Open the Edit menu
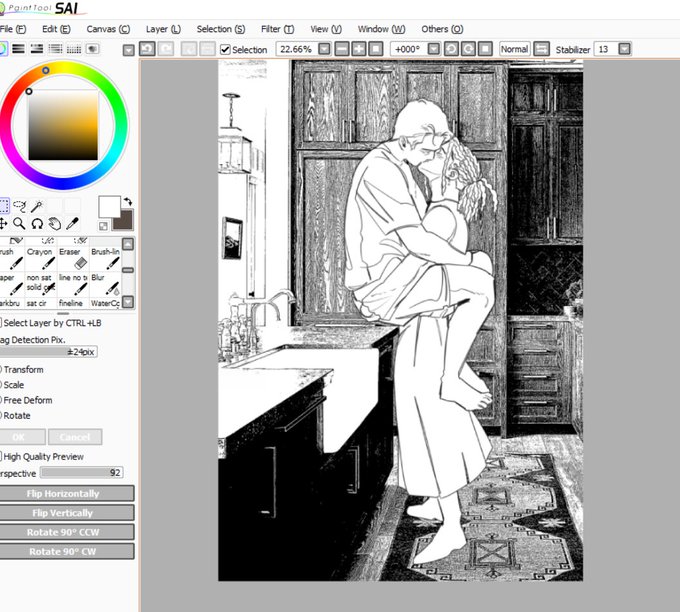This screenshot has height=612, width=680. point(56,29)
